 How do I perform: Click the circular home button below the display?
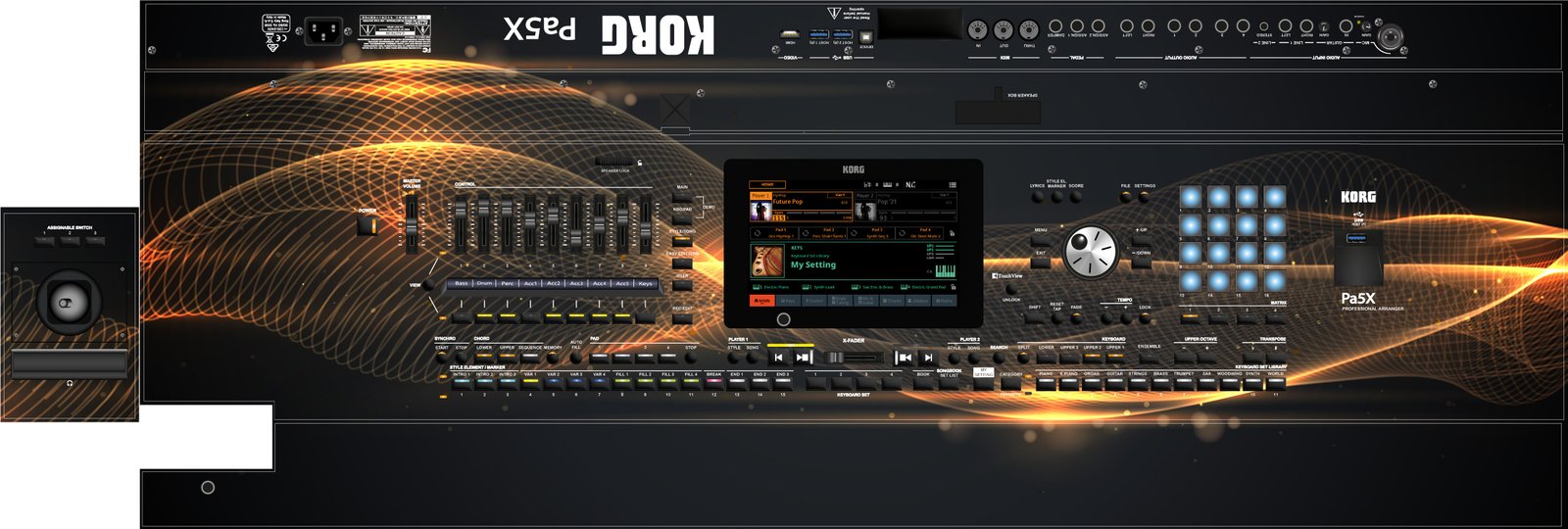pos(783,319)
